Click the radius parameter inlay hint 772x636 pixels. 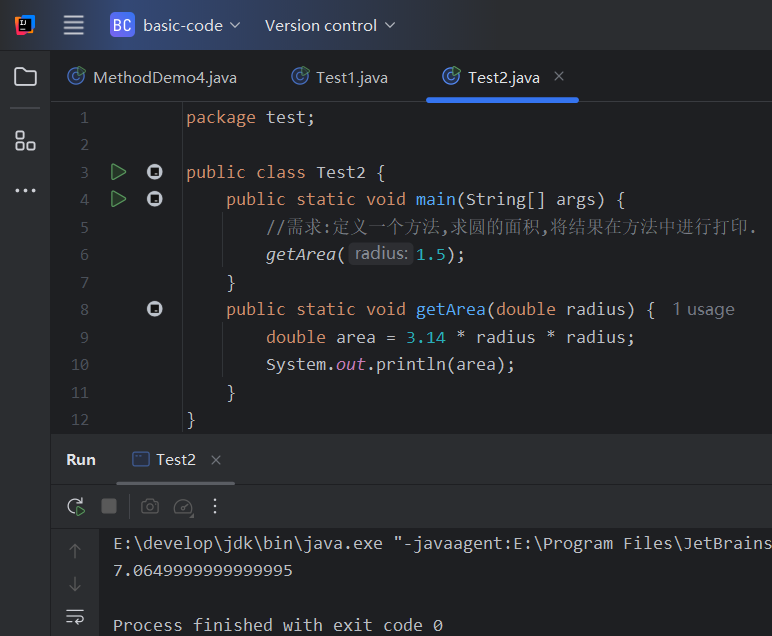[x=381, y=254]
